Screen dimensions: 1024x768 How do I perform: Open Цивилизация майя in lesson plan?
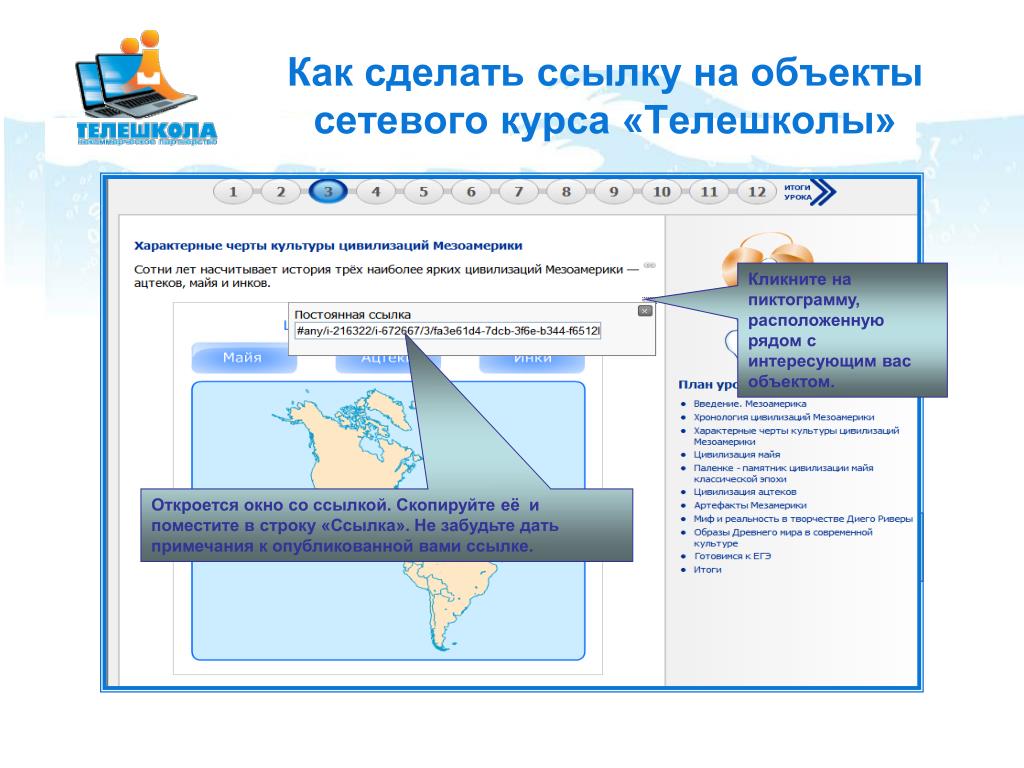[736, 454]
